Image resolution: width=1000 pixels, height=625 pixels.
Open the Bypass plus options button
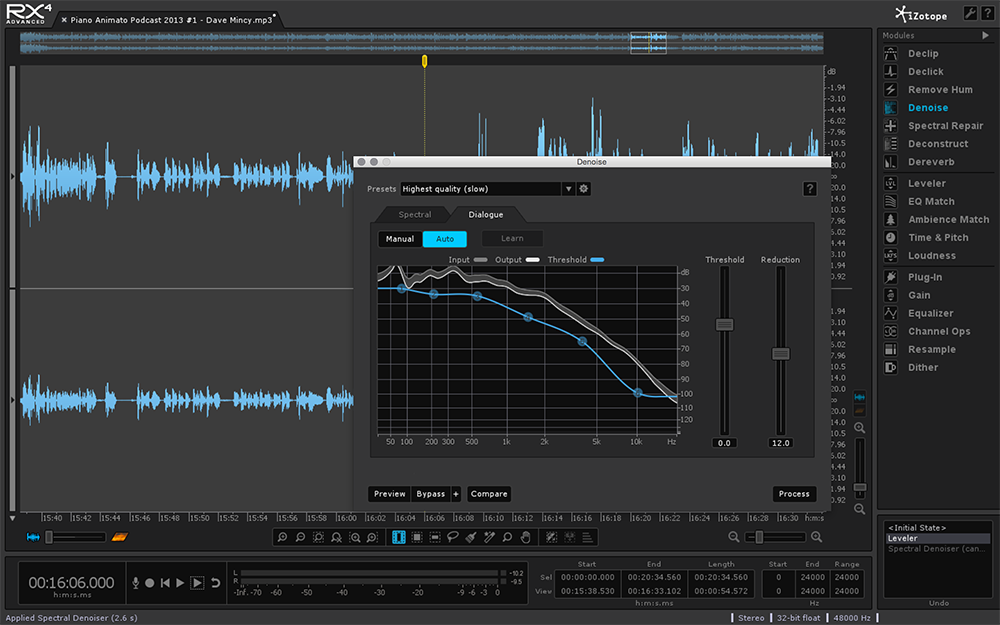tap(456, 494)
